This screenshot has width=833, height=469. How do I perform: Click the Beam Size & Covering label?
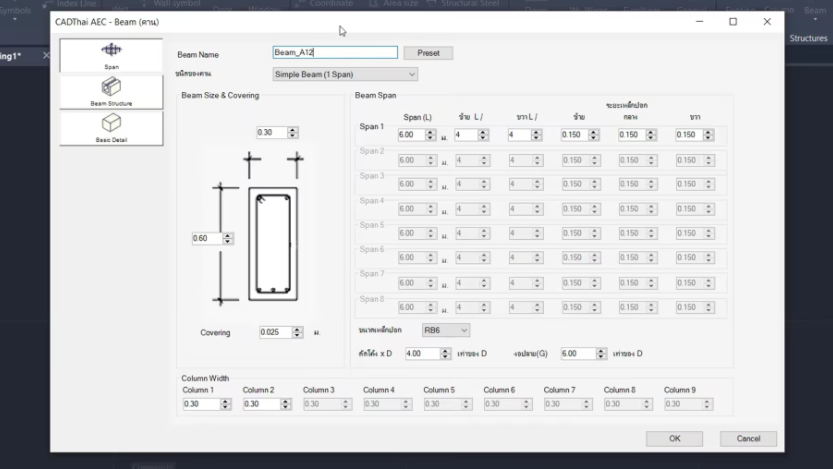220,95
